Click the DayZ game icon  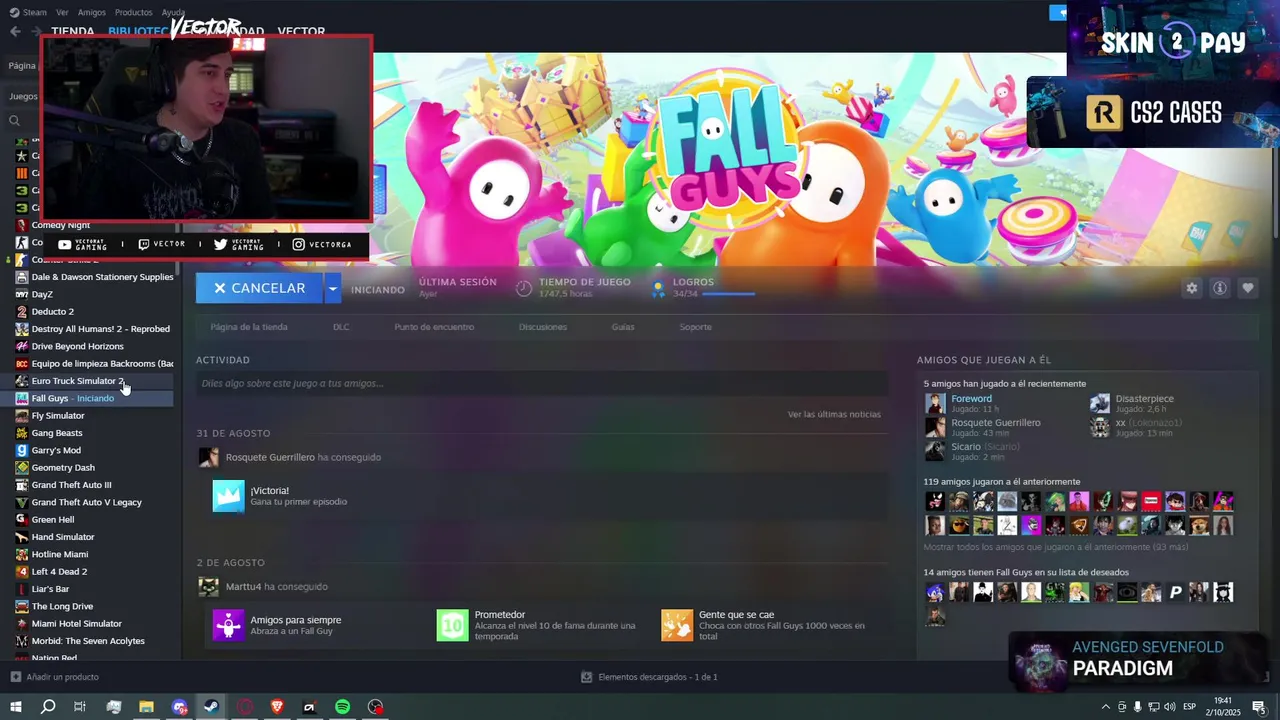22,294
